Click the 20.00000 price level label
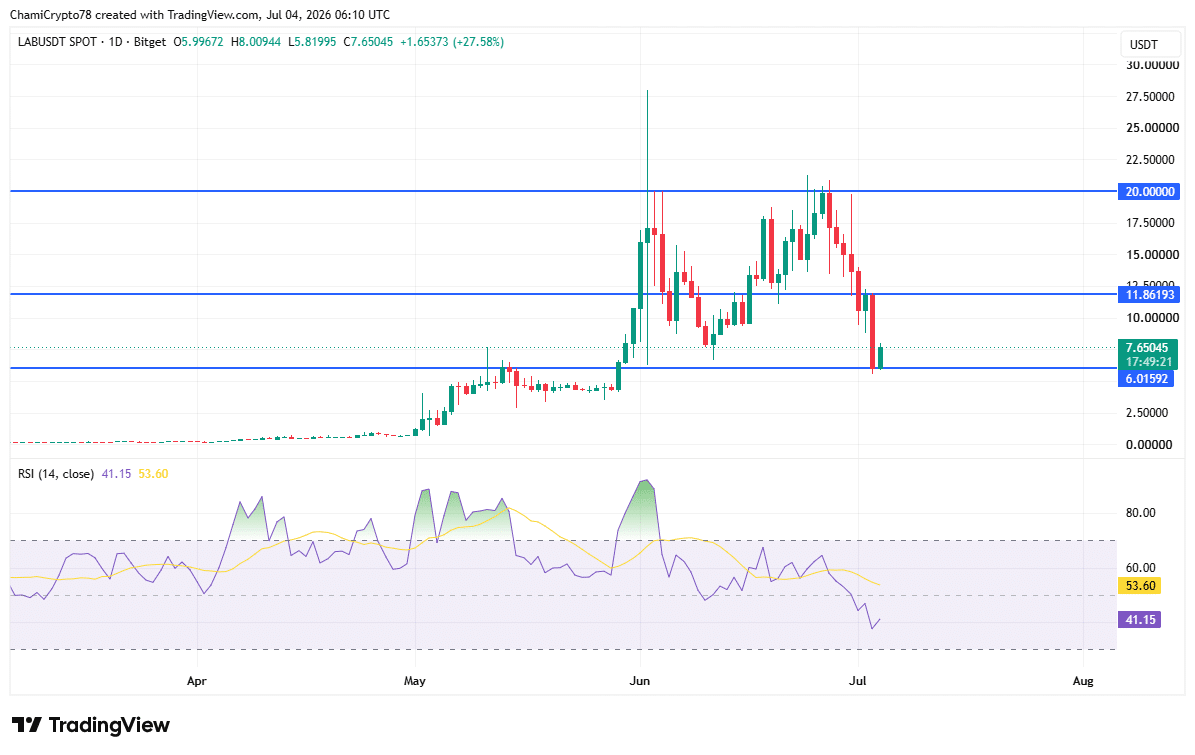Screen dimensions: 1195x755 pos(1149,191)
